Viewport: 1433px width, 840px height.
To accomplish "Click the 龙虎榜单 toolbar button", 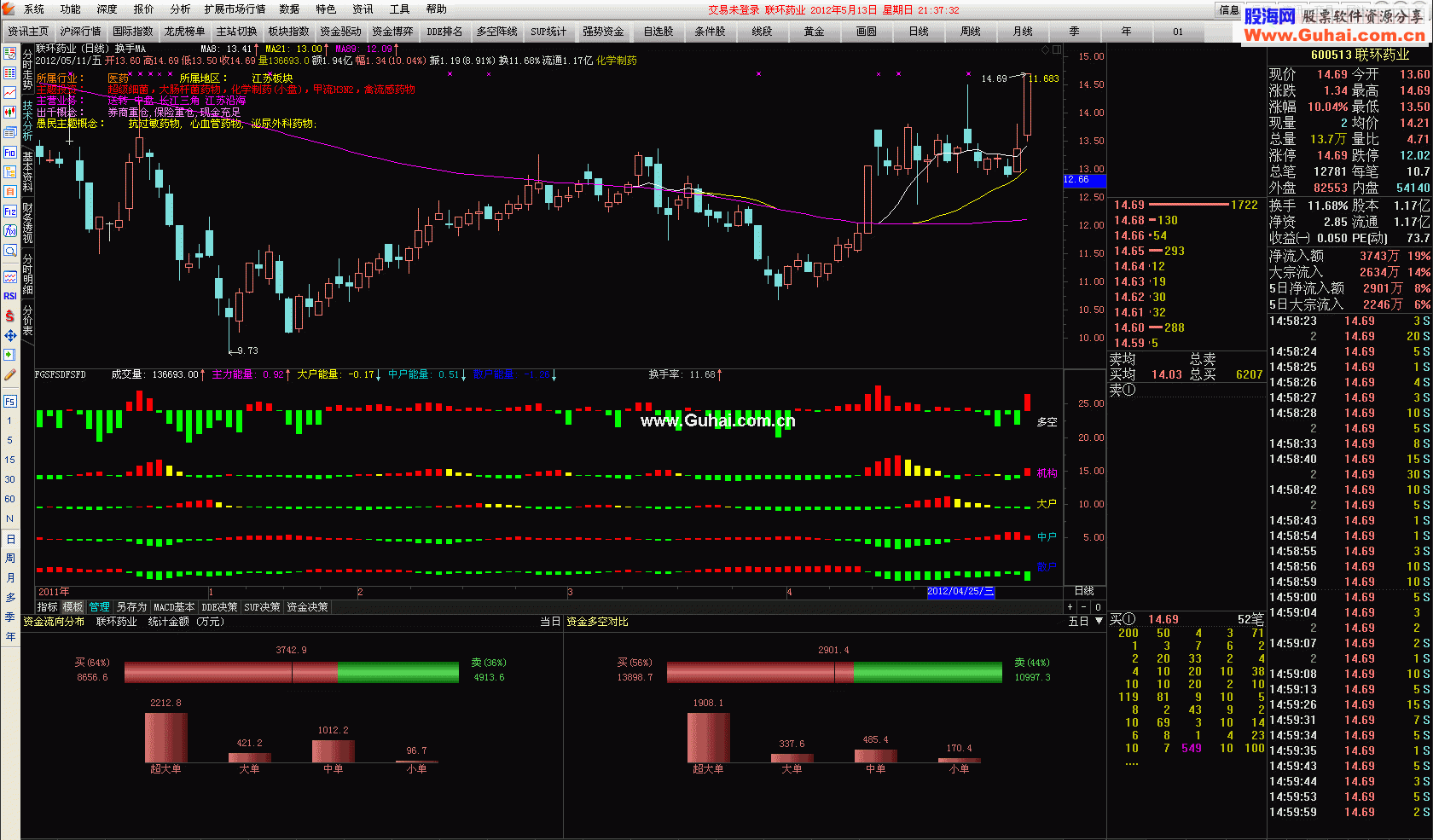I will click(x=184, y=32).
